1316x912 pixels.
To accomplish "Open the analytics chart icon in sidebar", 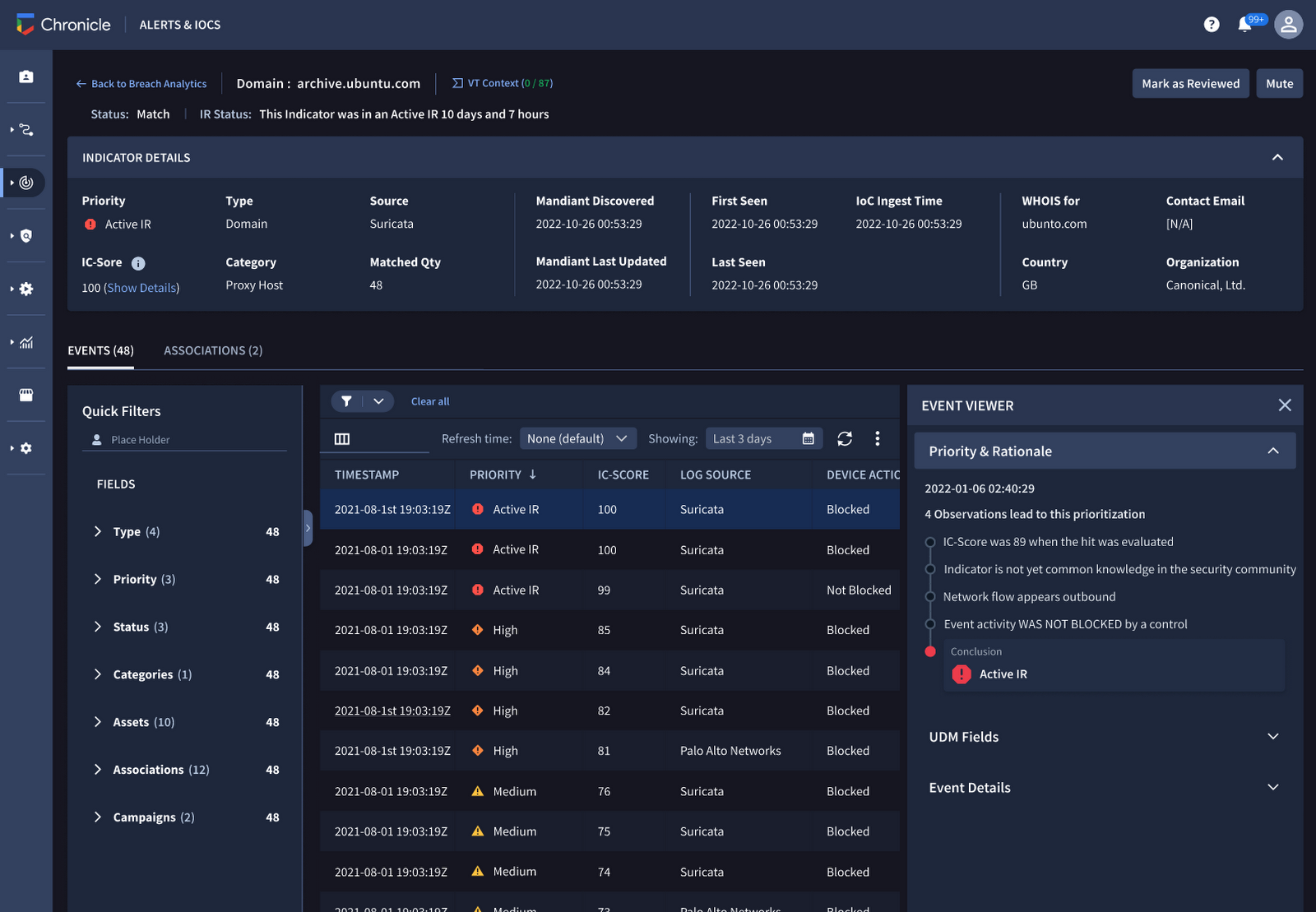I will (x=26, y=342).
